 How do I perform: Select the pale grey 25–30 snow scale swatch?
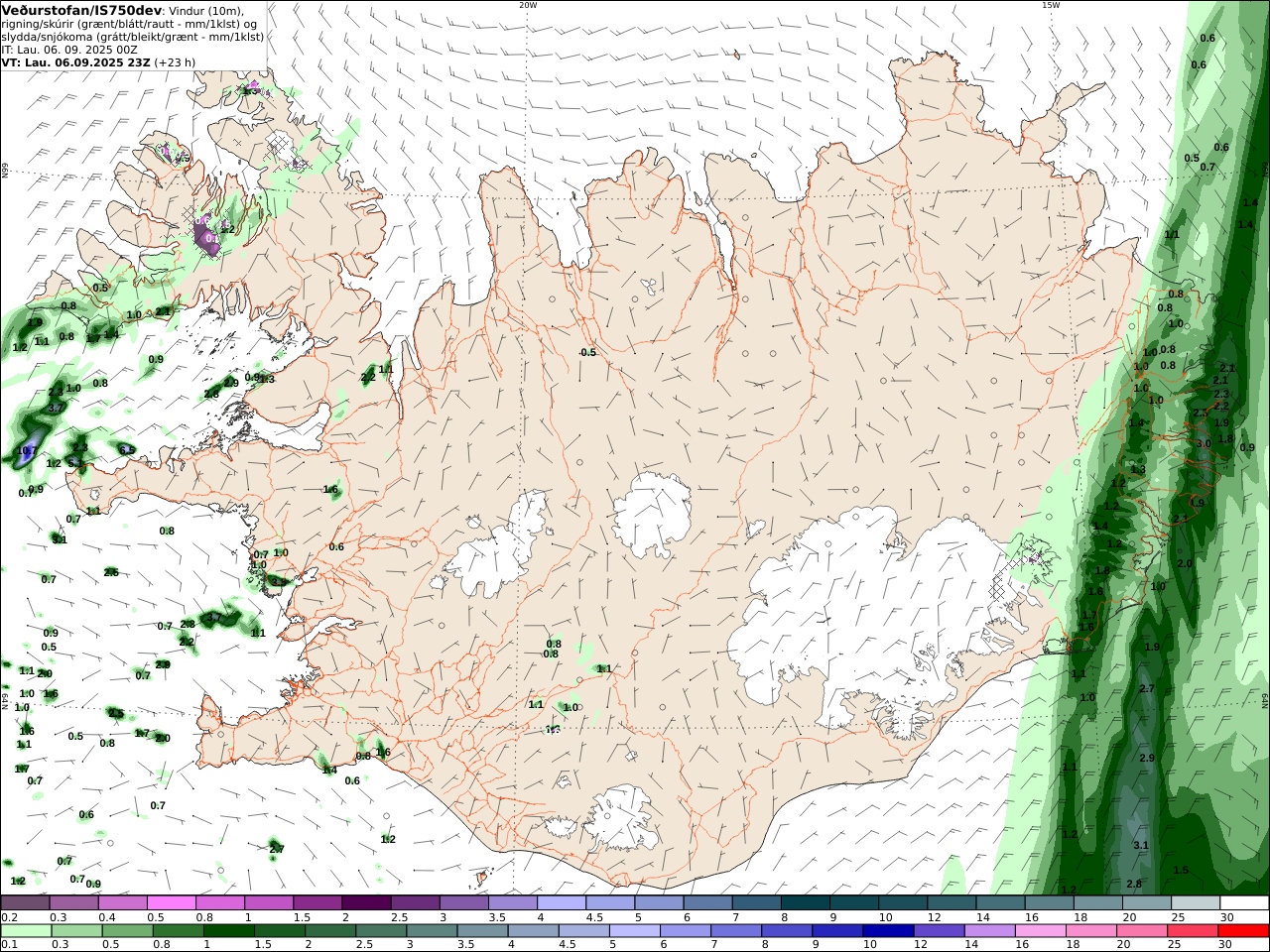1196,903
